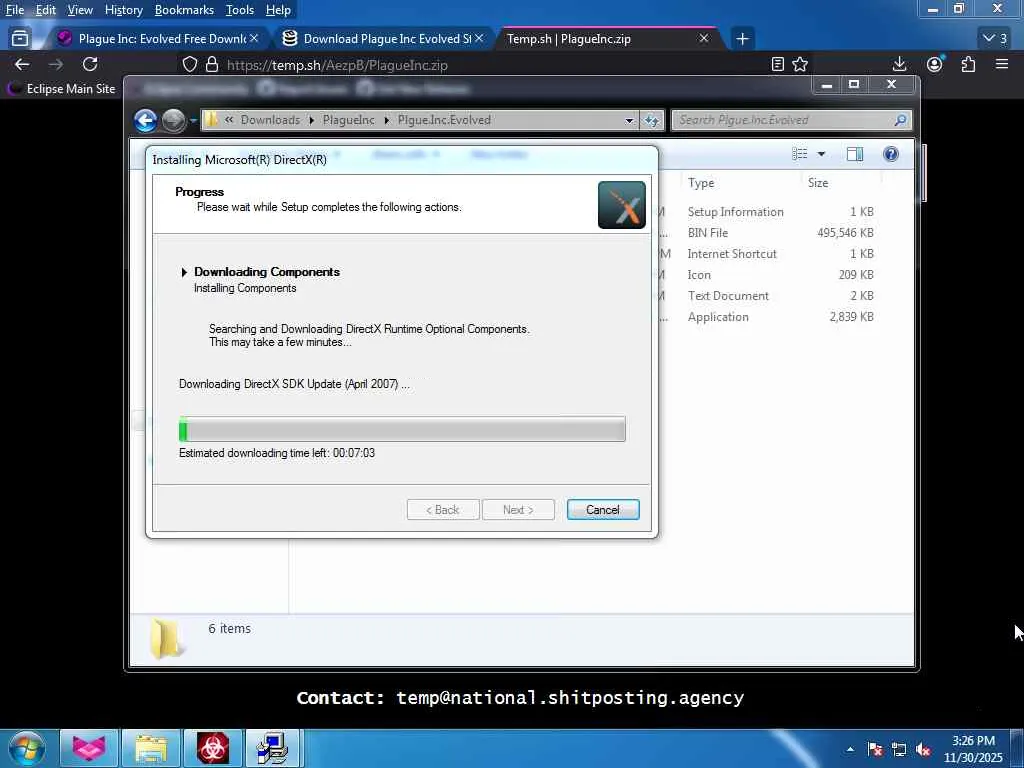Click the disabled Next button in setup

click(518, 509)
